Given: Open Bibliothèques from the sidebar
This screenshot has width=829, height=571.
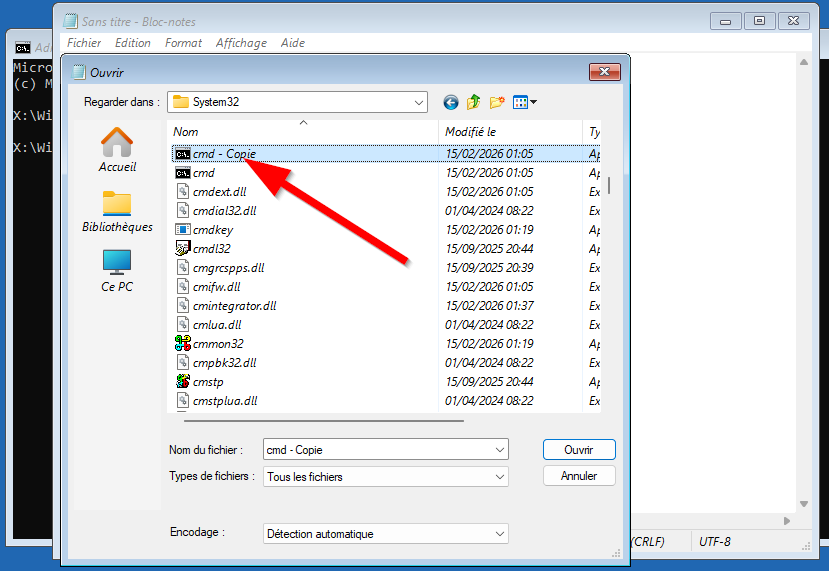Looking at the screenshot, I should (117, 211).
